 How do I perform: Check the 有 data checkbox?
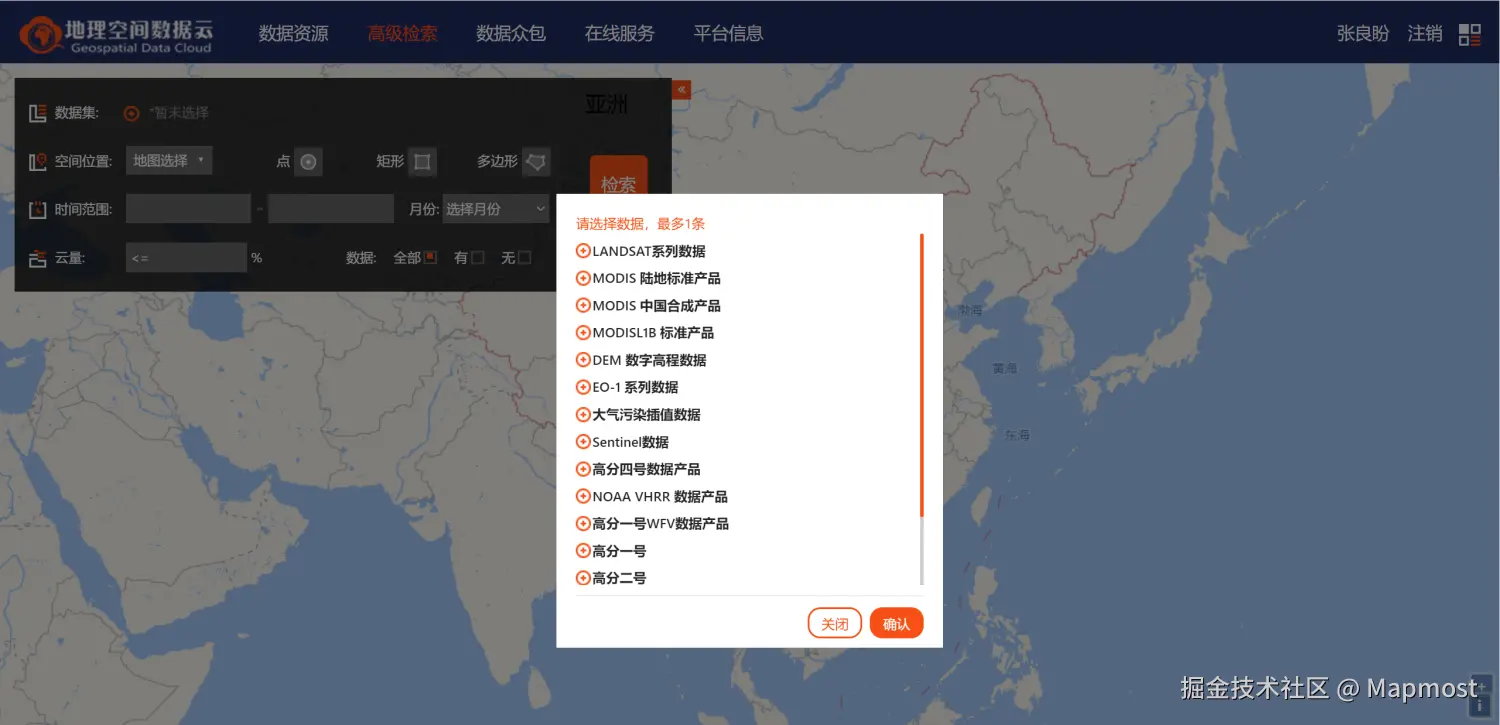coord(477,258)
